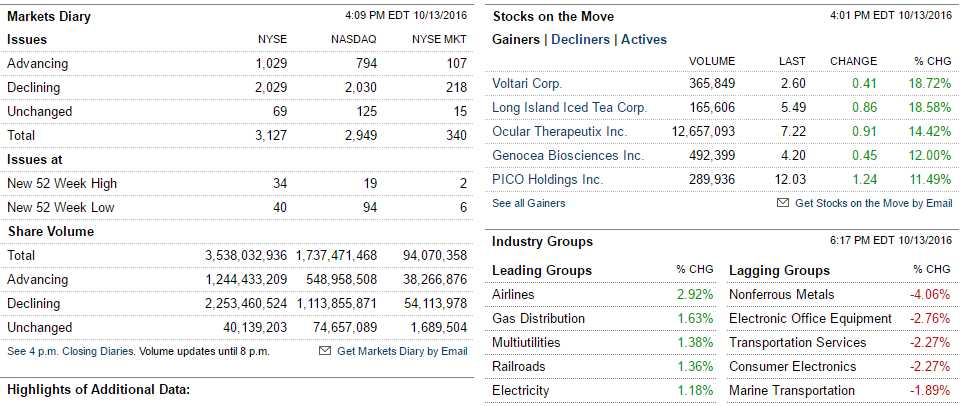966x406 pixels.
Task: Open the Railroads leading group
Action: point(518,367)
